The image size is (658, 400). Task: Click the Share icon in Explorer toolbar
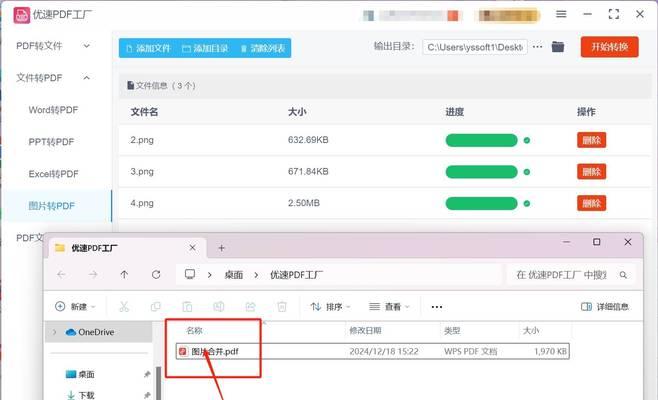(251, 307)
